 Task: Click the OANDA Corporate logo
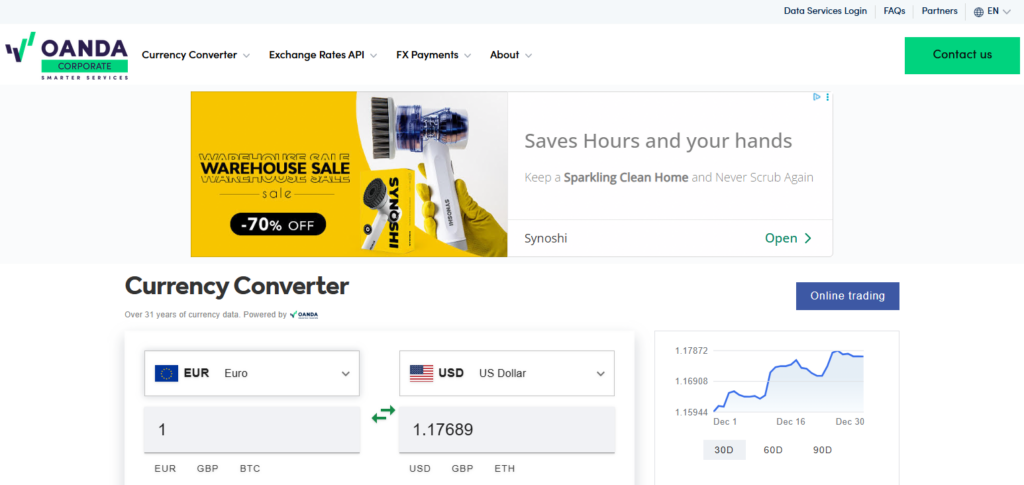pyautogui.click(x=67, y=56)
